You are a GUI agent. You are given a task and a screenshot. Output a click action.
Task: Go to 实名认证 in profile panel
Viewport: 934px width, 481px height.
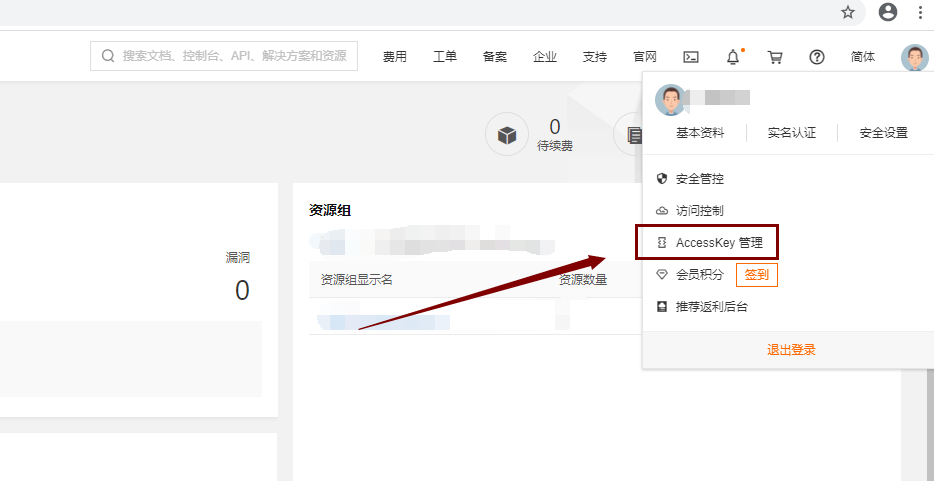[x=791, y=133]
